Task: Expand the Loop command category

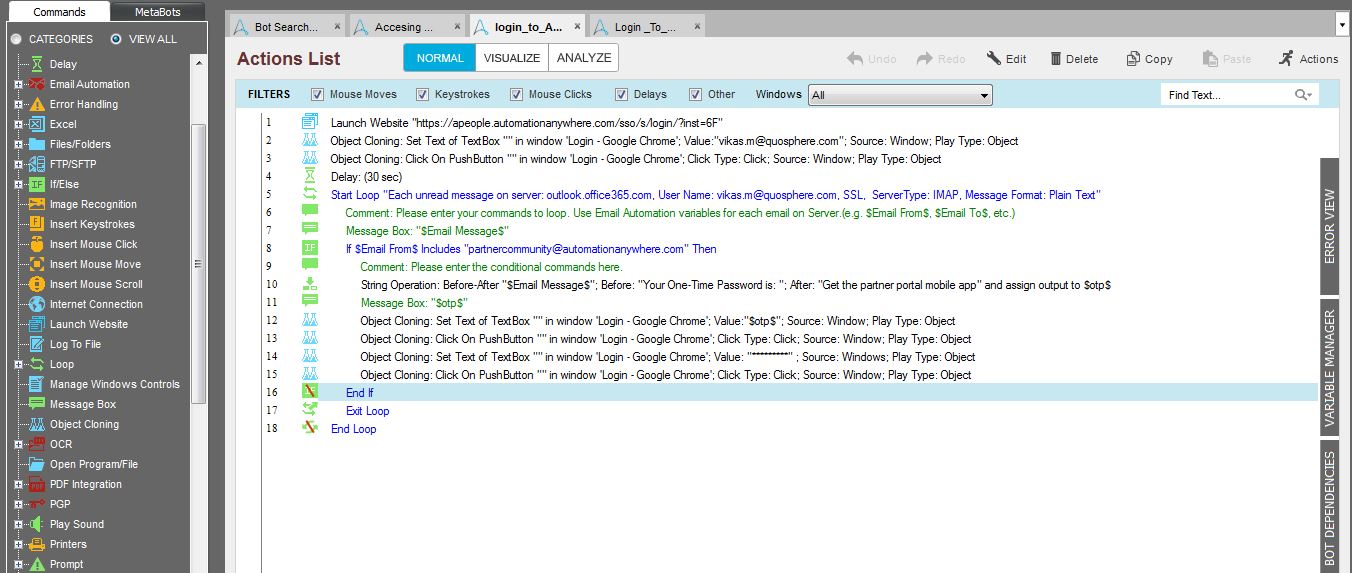Action: point(18,364)
